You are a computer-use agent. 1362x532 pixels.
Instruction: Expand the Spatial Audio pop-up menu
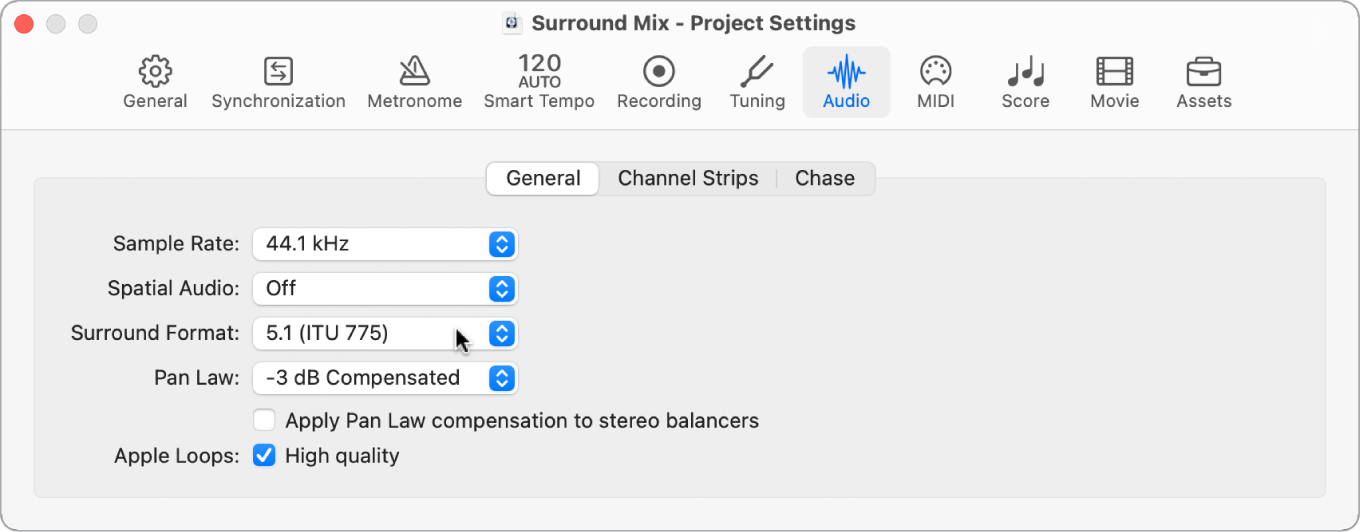pos(385,288)
